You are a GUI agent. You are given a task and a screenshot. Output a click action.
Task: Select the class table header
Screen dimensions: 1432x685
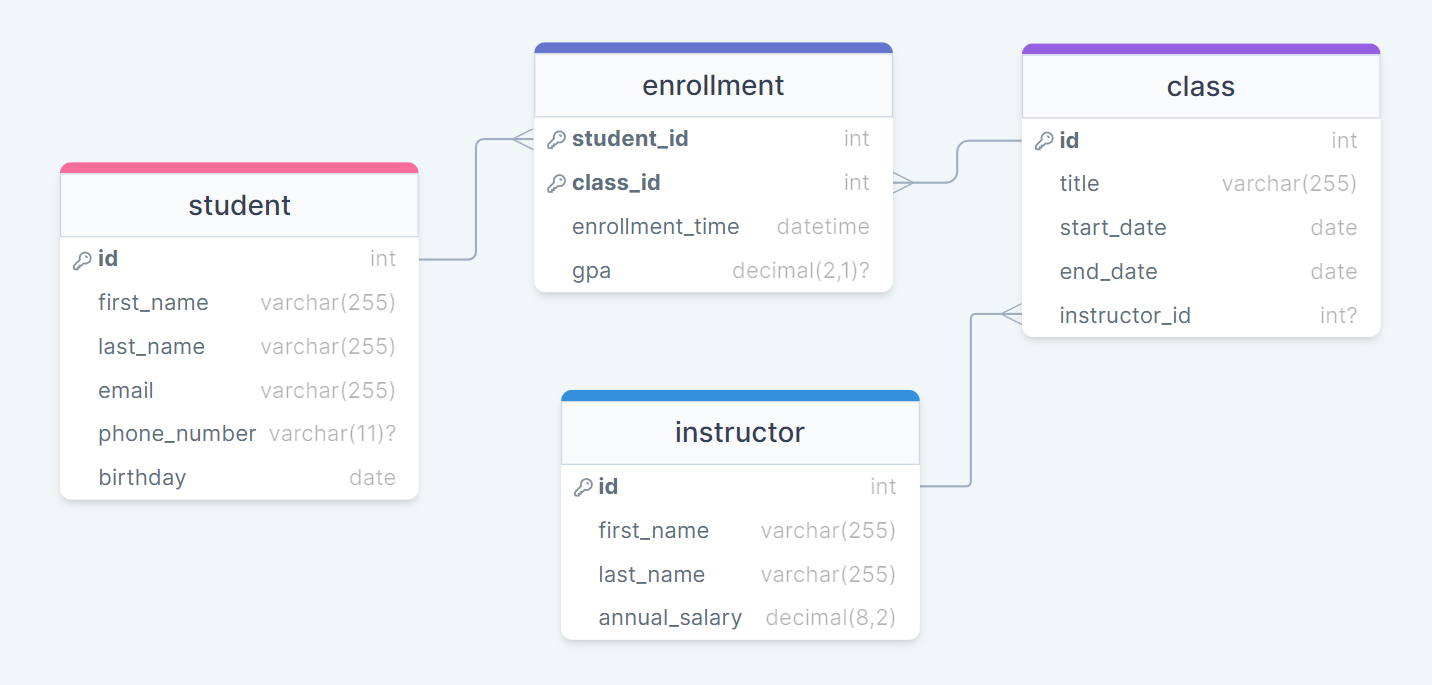tap(1201, 86)
